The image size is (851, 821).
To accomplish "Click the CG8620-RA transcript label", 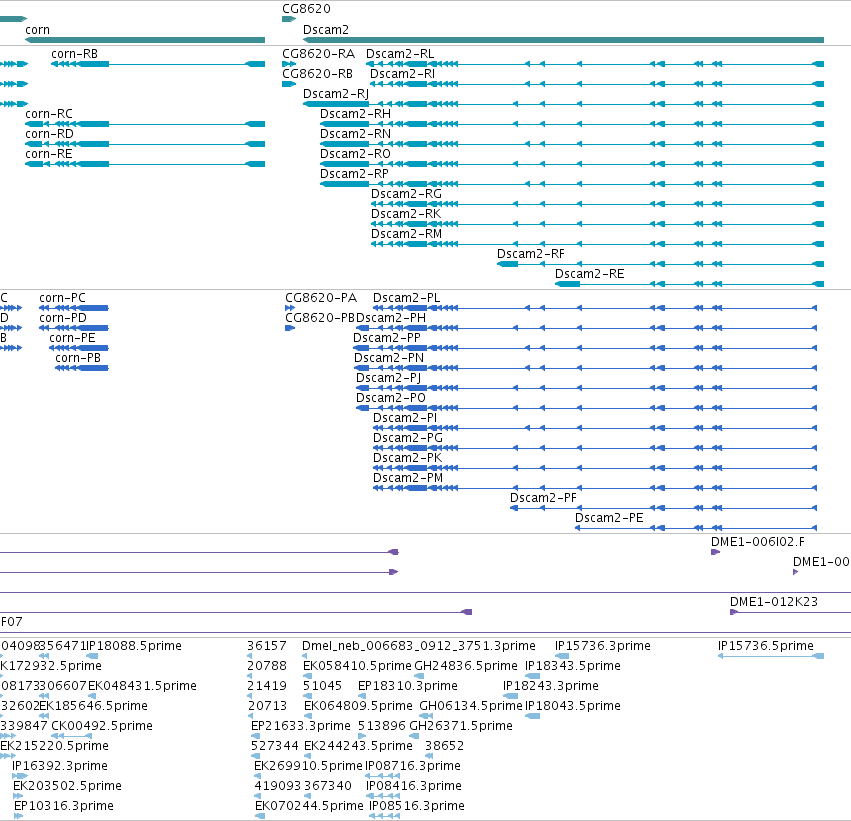I will 319,54.
